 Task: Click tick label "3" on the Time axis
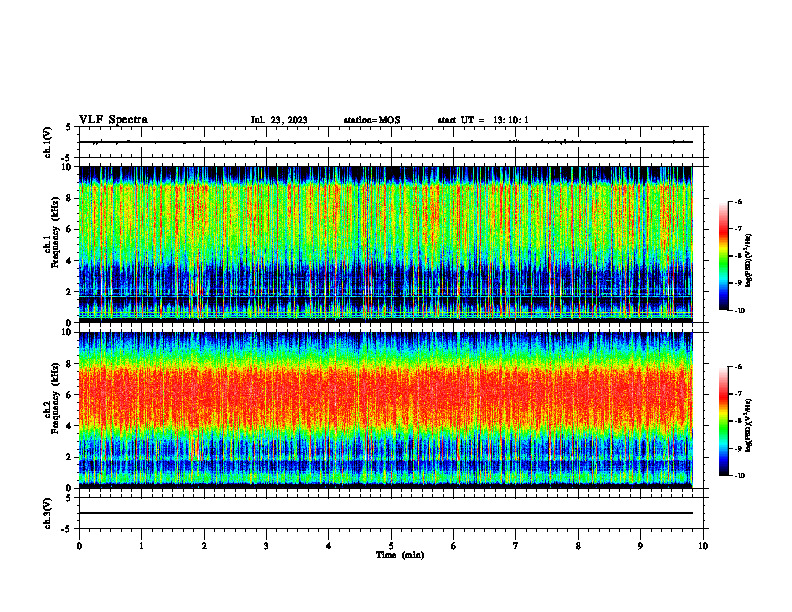pos(266,546)
